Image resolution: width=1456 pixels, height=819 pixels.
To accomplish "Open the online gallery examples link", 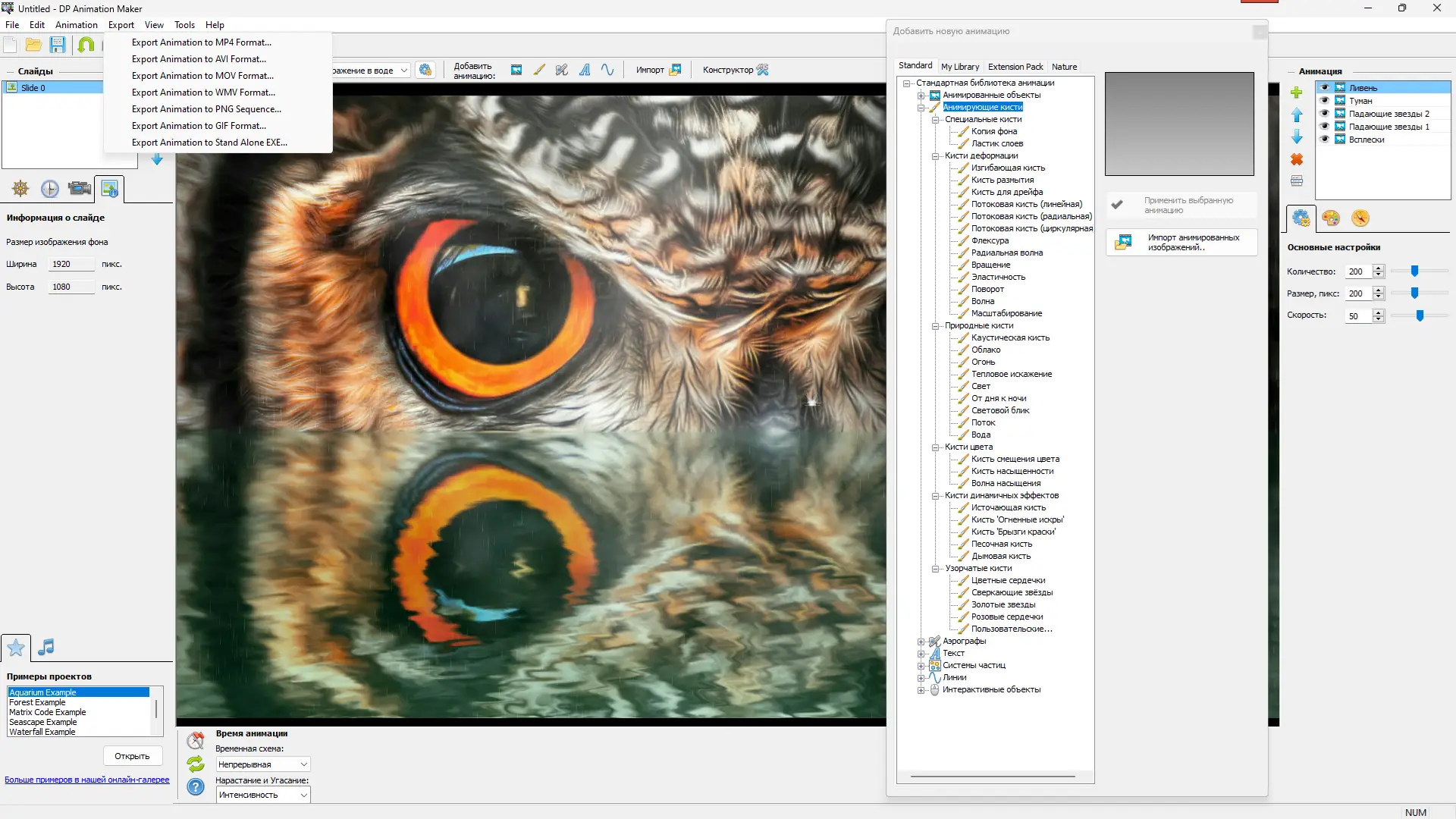I will [86, 780].
